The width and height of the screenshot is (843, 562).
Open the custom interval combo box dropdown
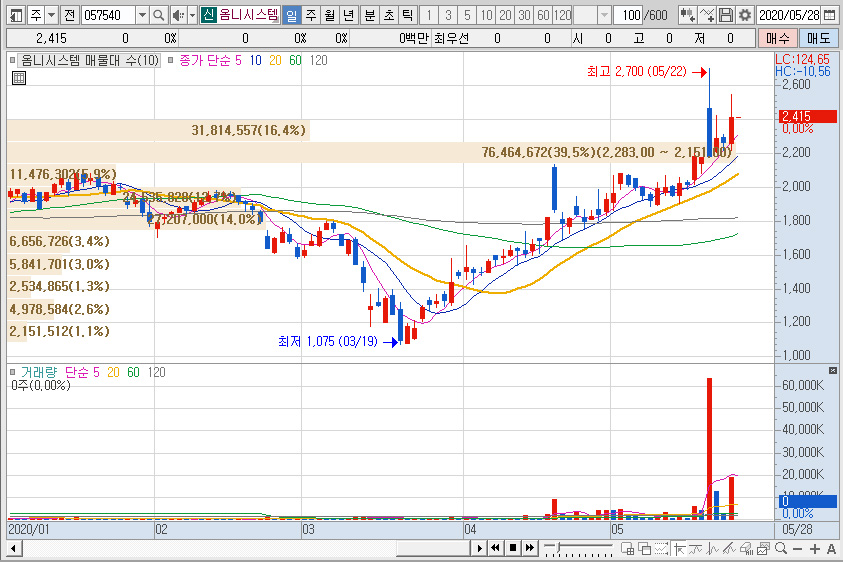click(x=604, y=15)
